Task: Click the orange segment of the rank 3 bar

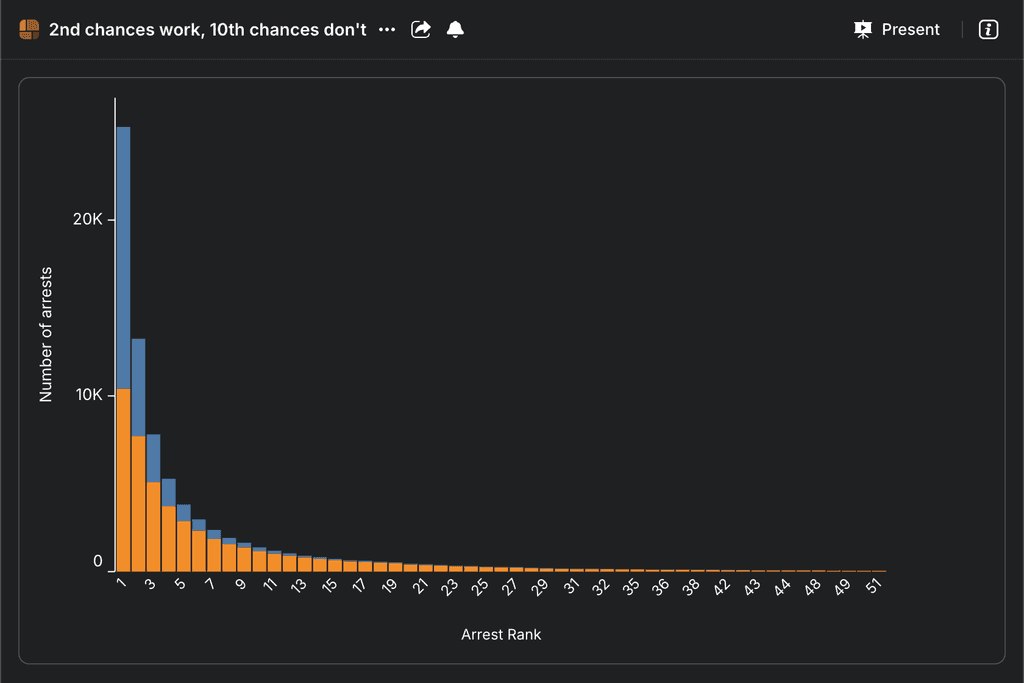Action: [x=153, y=526]
